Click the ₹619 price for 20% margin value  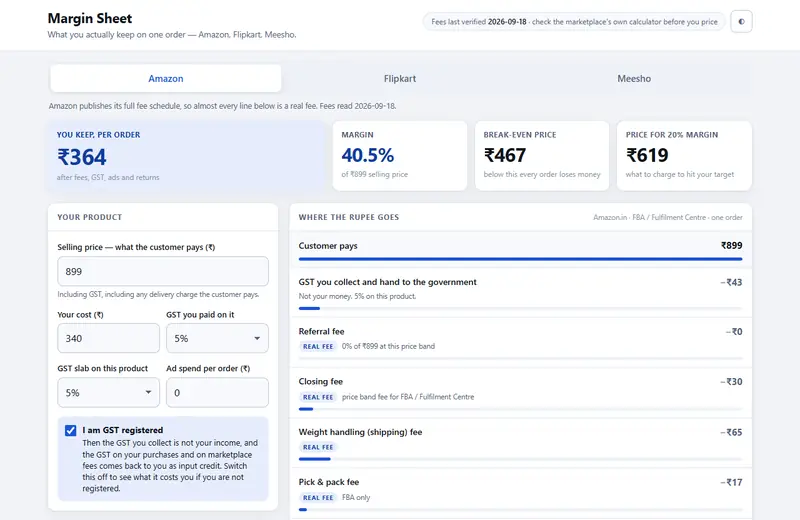tap(647, 155)
